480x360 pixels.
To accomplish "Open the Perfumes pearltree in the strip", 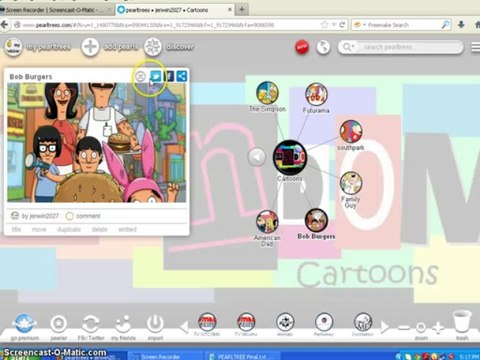I will (x=324, y=322).
